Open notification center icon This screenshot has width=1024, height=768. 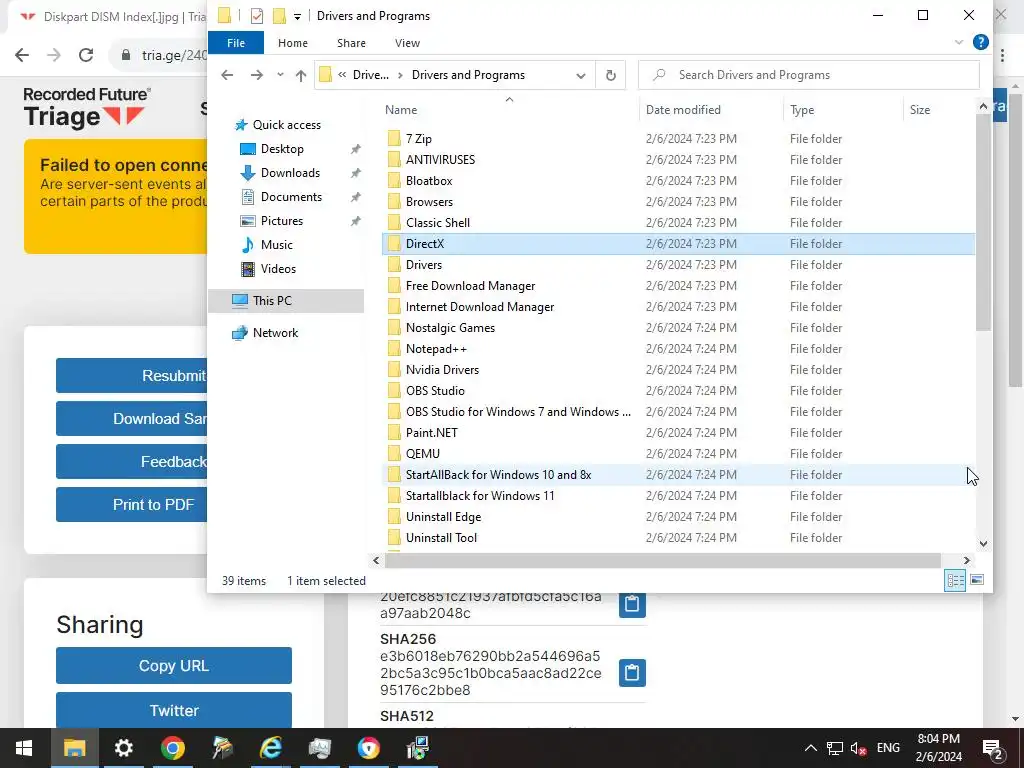point(993,748)
